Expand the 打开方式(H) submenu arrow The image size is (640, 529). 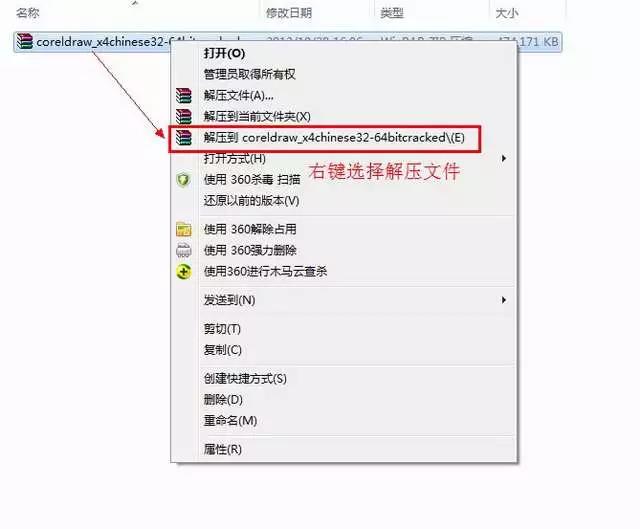(x=504, y=158)
